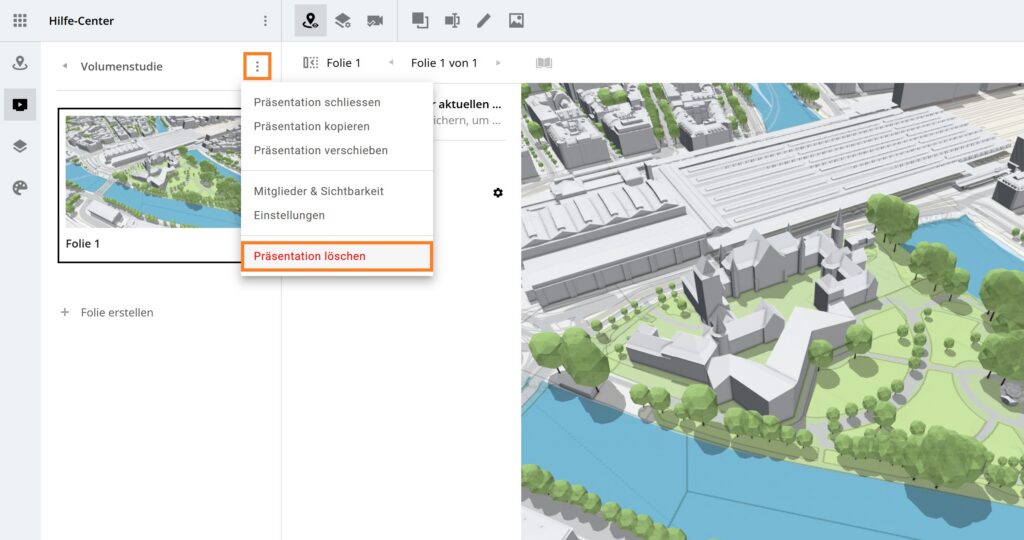Screen dimensions: 1024x540
Task: Open Hilfe-Center three-dot options menu
Action: pyautogui.click(x=265, y=21)
